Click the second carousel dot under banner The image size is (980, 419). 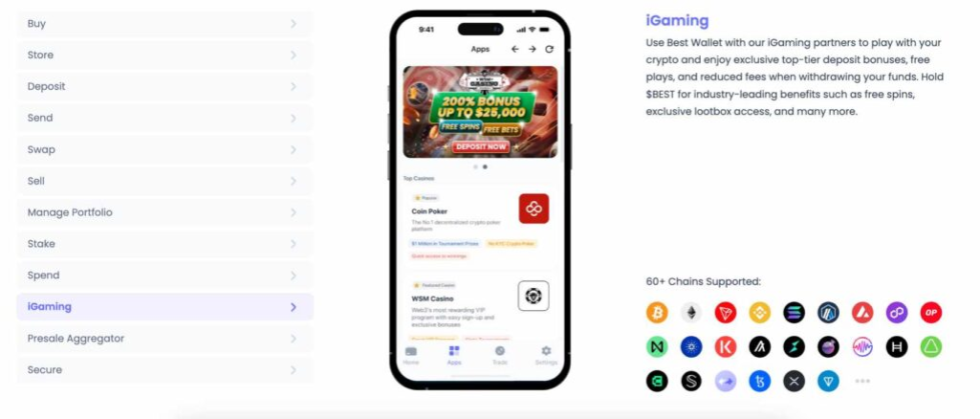485,167
